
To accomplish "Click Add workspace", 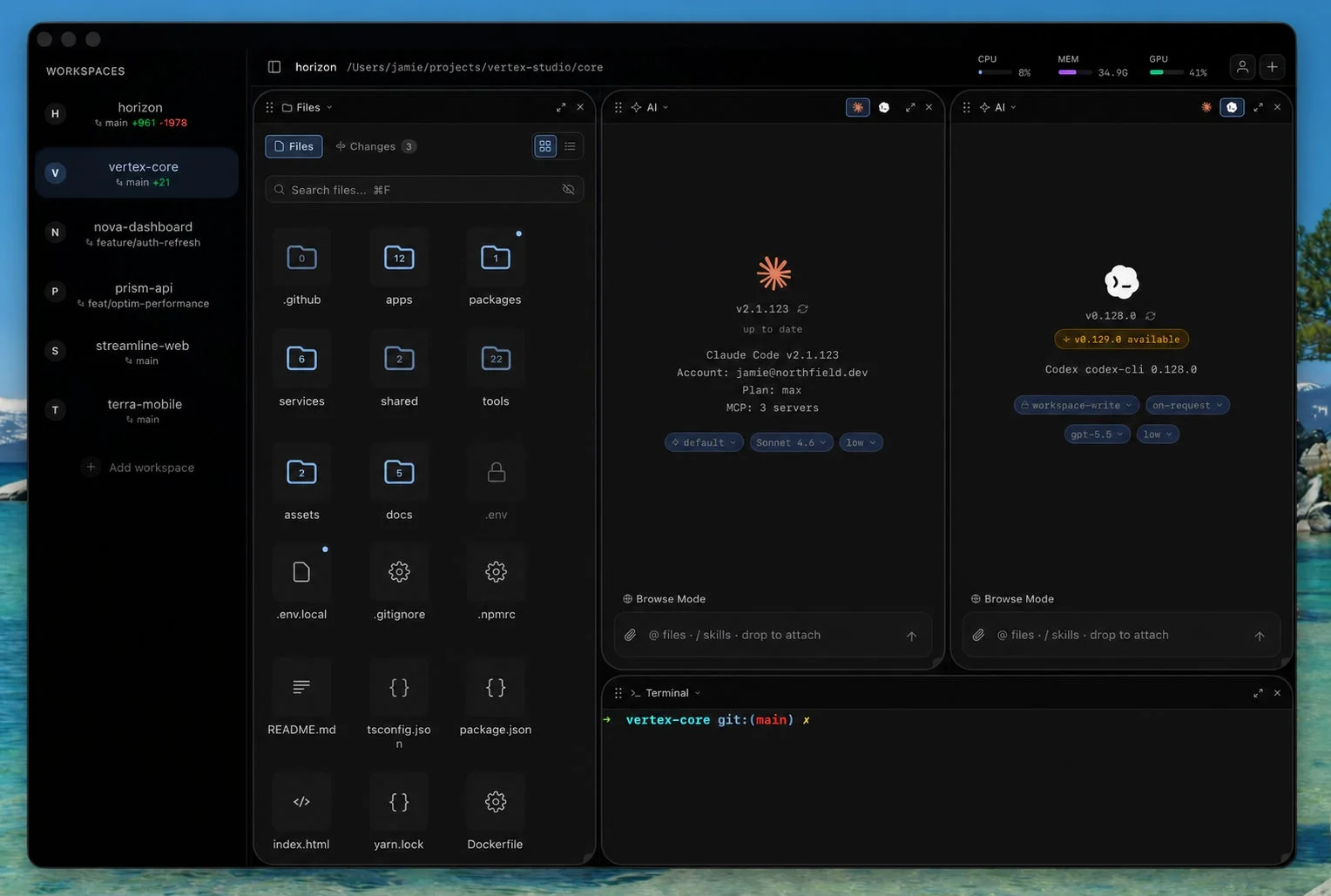I will point(139,468).
